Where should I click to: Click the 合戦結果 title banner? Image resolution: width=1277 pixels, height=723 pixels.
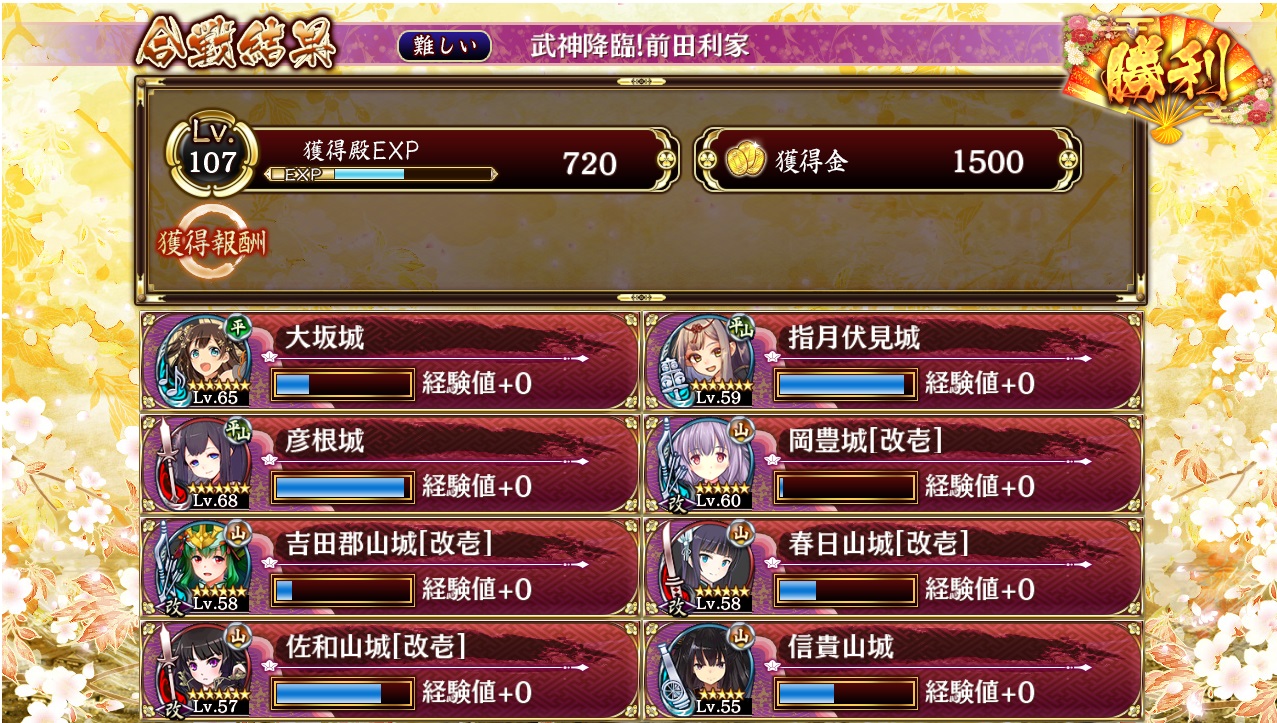click(235, 44)
